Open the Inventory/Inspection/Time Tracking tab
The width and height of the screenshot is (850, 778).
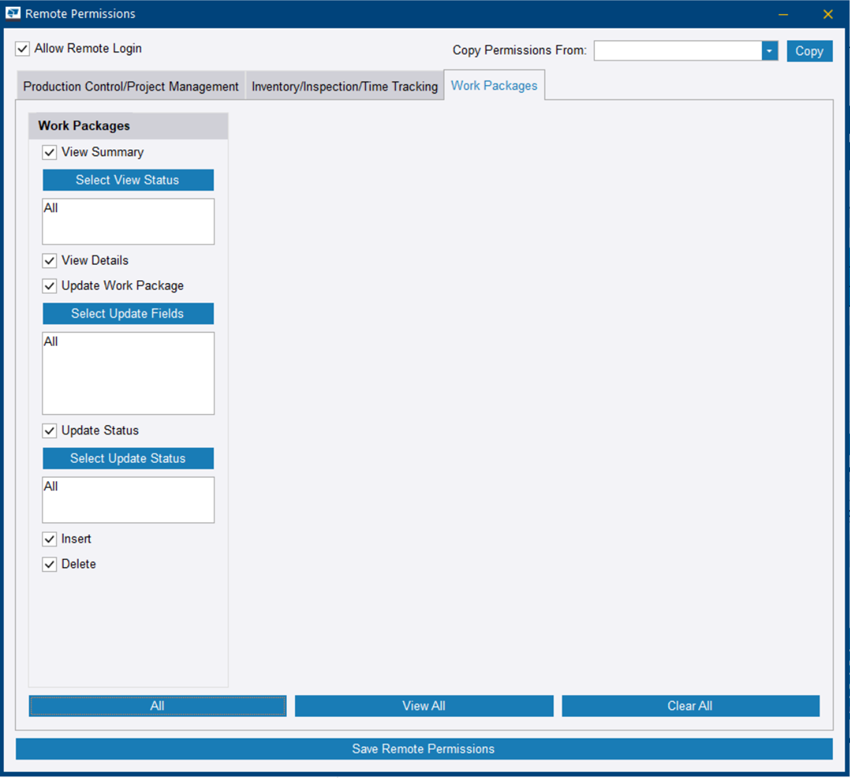344,86
